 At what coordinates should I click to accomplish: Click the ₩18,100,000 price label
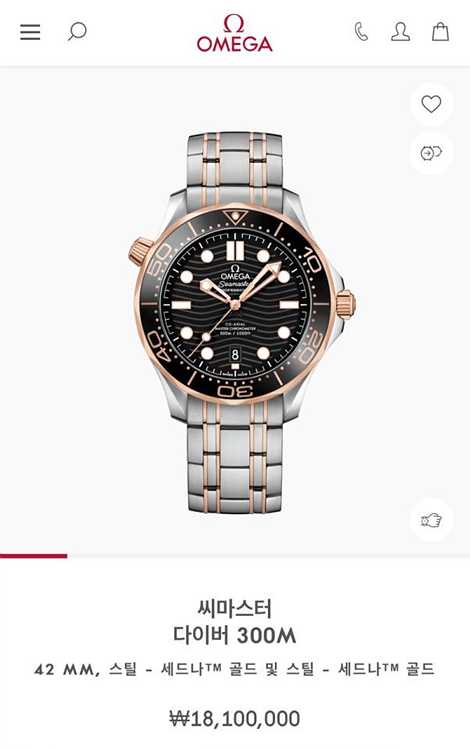pos(234,718)
